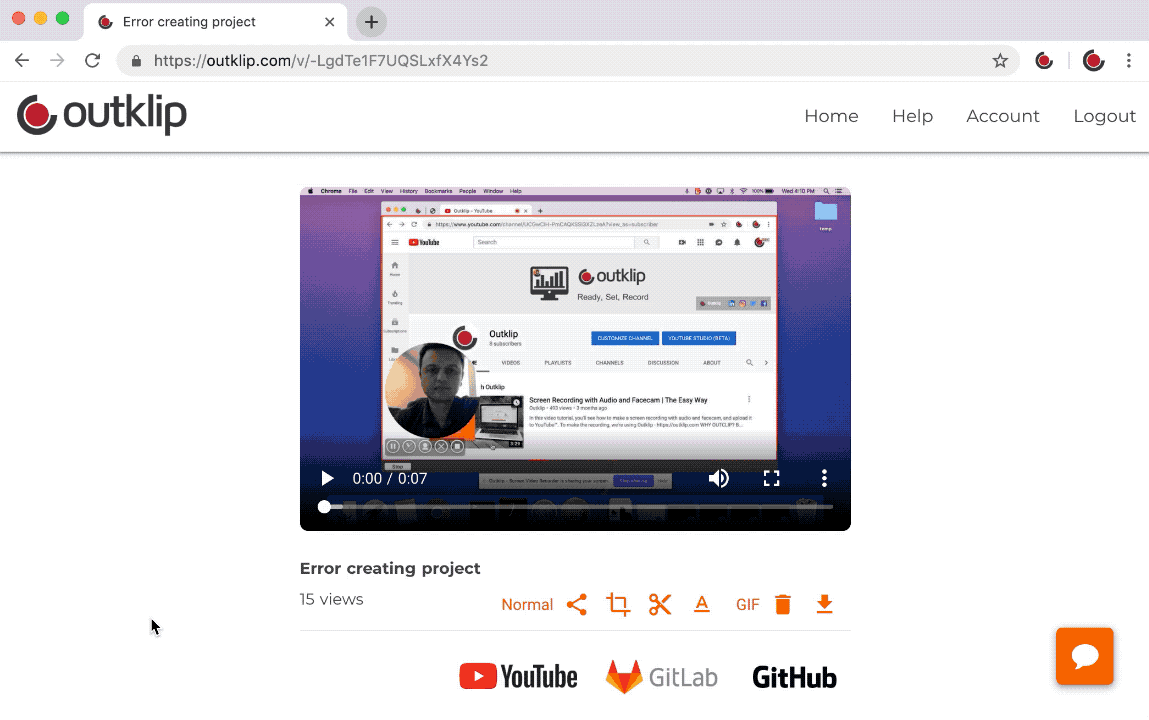The image size is (1149, 720).
Task: Click the GitLab logo
Action: click(662, 677)
